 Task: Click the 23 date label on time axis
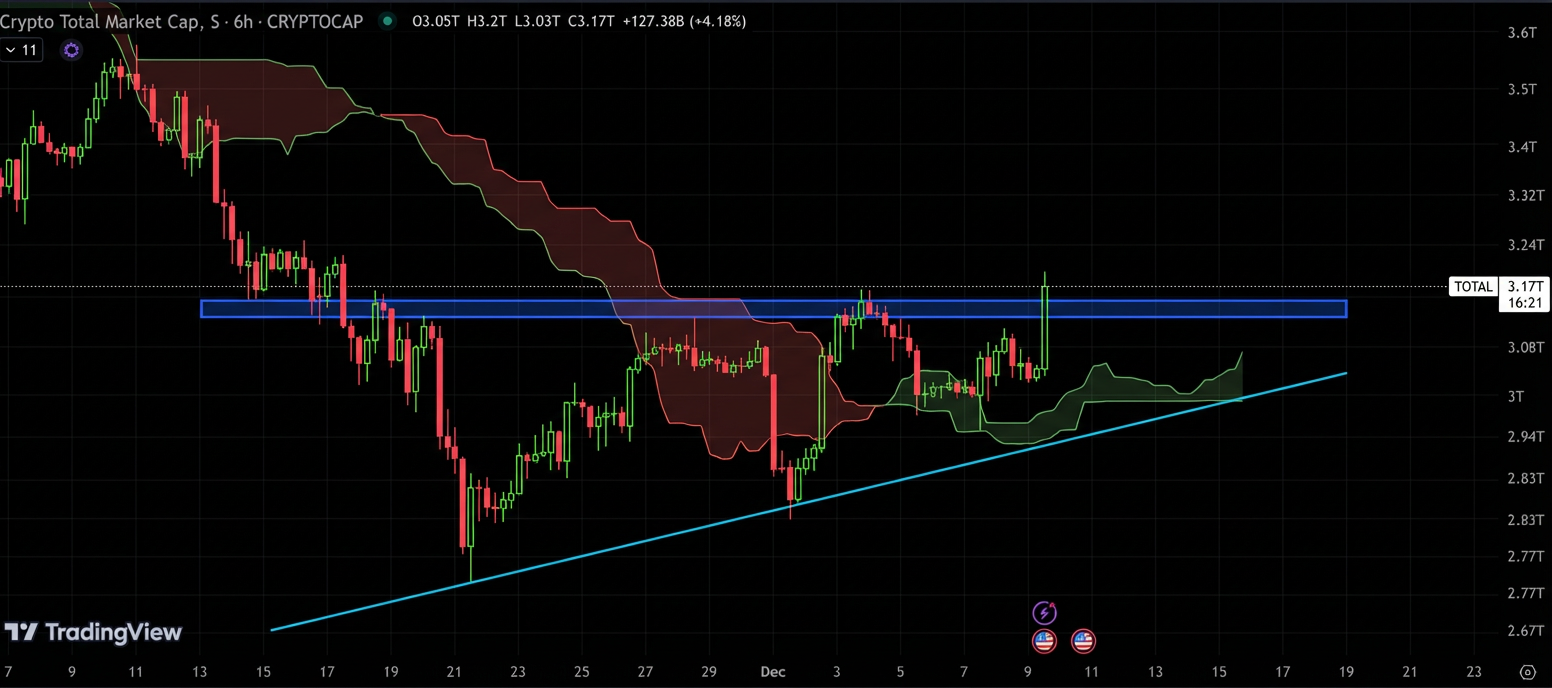point(1473,671)
